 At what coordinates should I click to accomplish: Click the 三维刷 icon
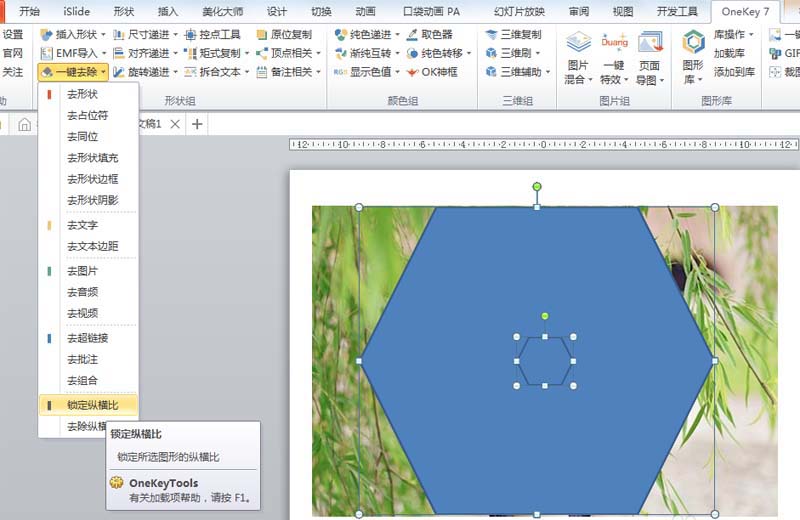pos(491,53)
